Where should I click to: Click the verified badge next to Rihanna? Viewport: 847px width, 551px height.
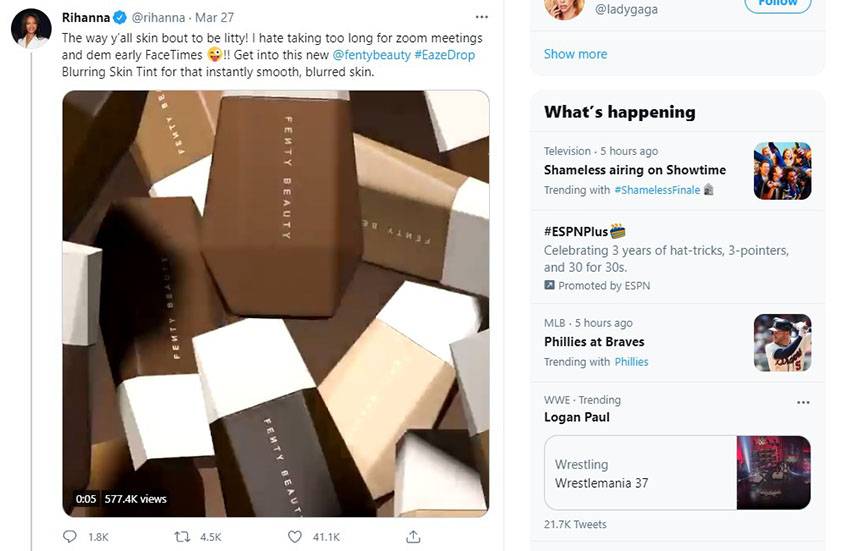point(119,18)
